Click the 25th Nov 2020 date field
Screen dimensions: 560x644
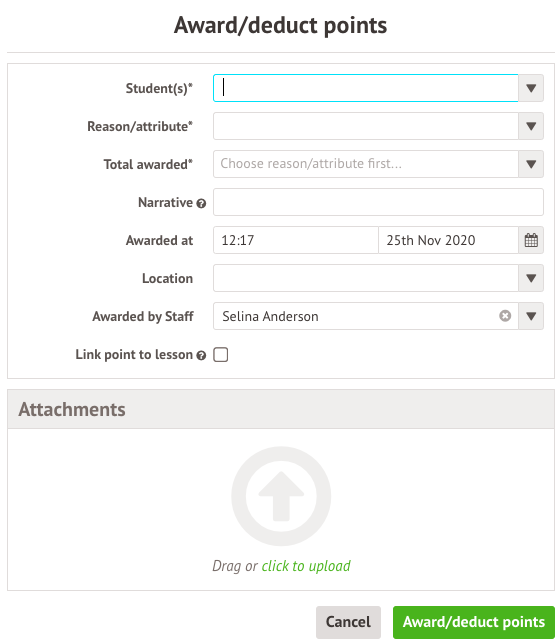click(x=448, y=240)
